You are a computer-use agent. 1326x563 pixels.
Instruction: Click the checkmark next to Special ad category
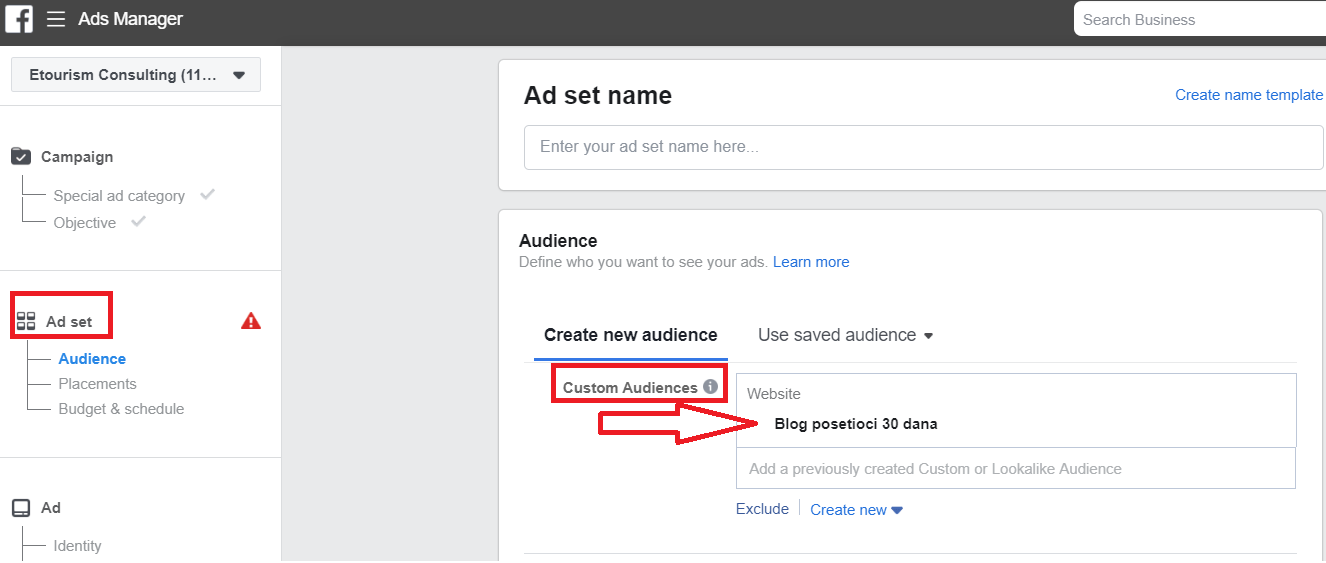point(208,194)
